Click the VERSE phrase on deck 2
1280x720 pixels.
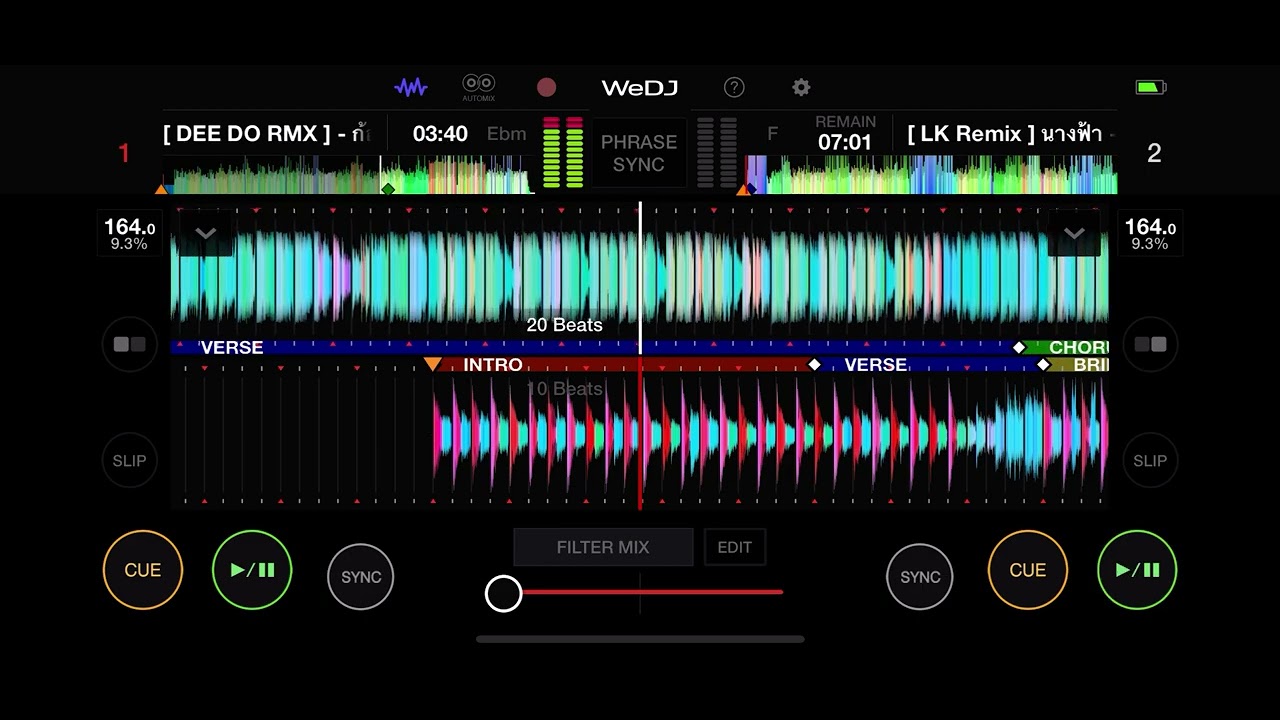(876, 365)
